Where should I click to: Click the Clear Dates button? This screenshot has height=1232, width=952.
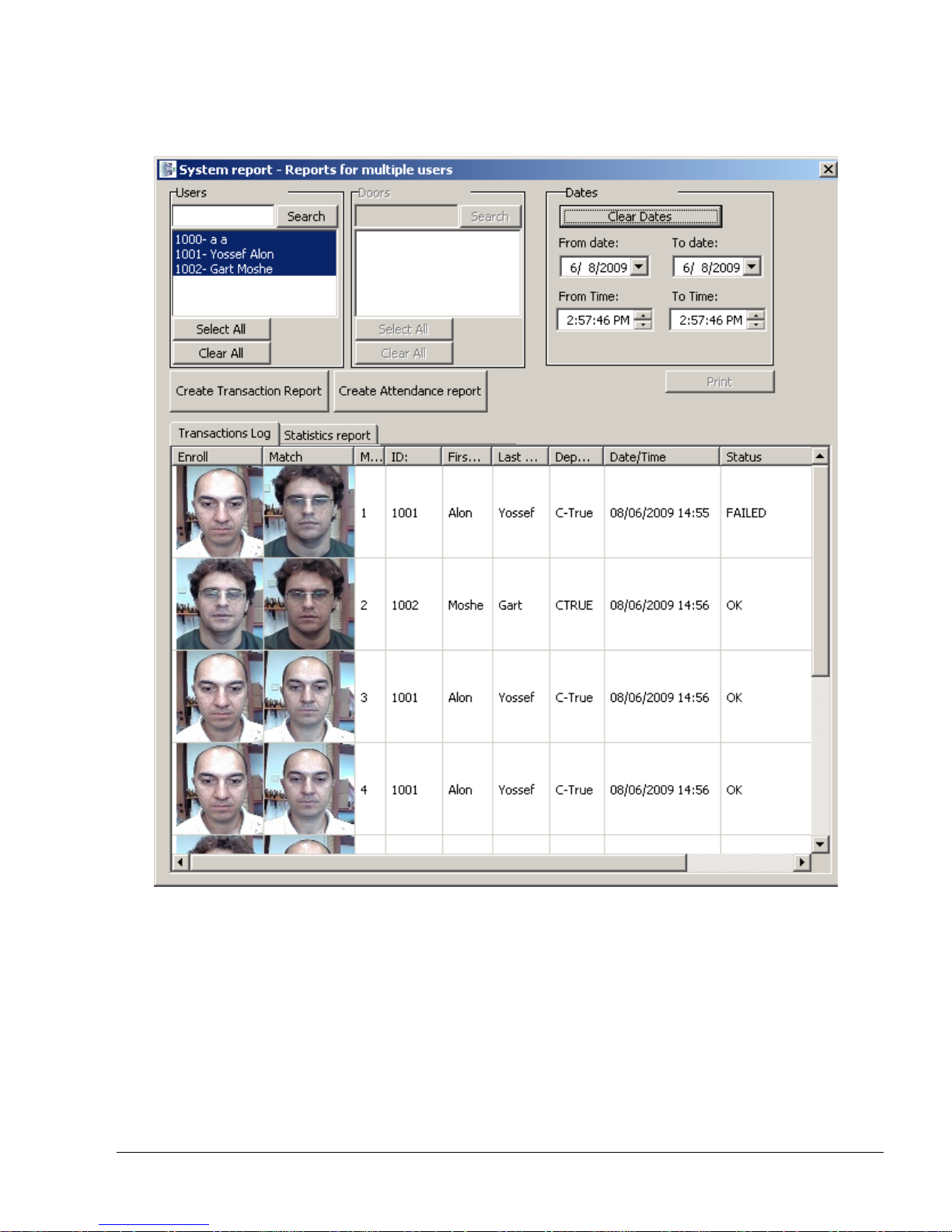[640, 216]
